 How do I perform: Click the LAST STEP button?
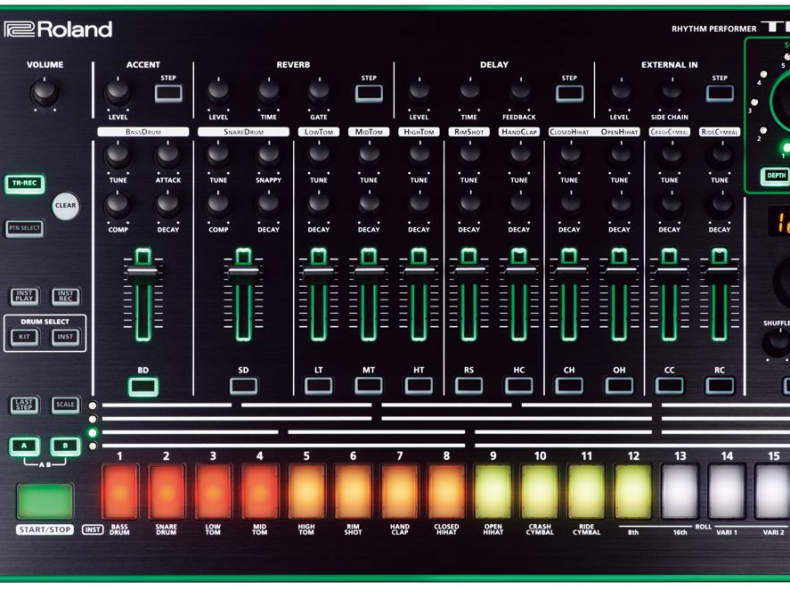24,405
